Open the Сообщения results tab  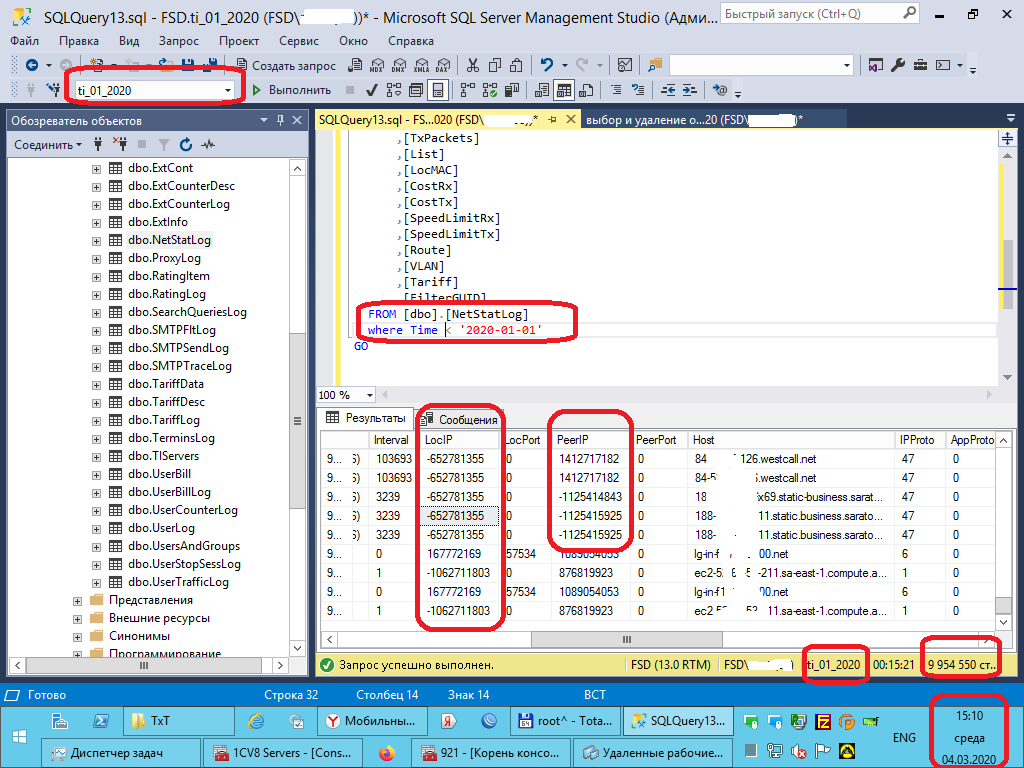pos(460,419)
